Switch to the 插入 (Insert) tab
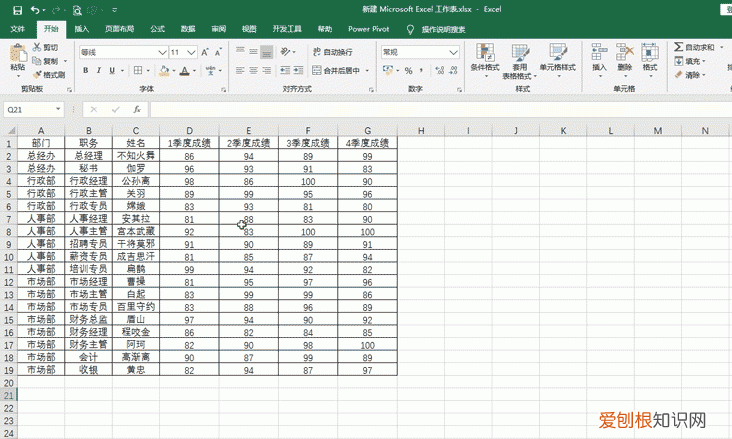The height and width of the screenshot is (439, 732). [81, 30]
